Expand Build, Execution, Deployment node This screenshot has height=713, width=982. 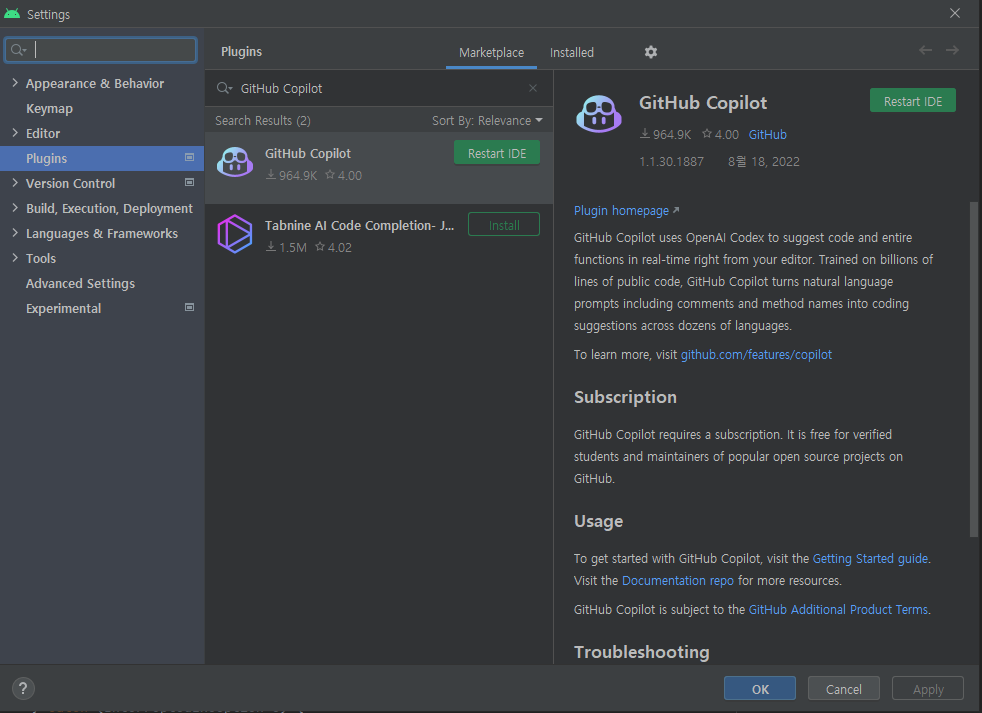[15, 208]
